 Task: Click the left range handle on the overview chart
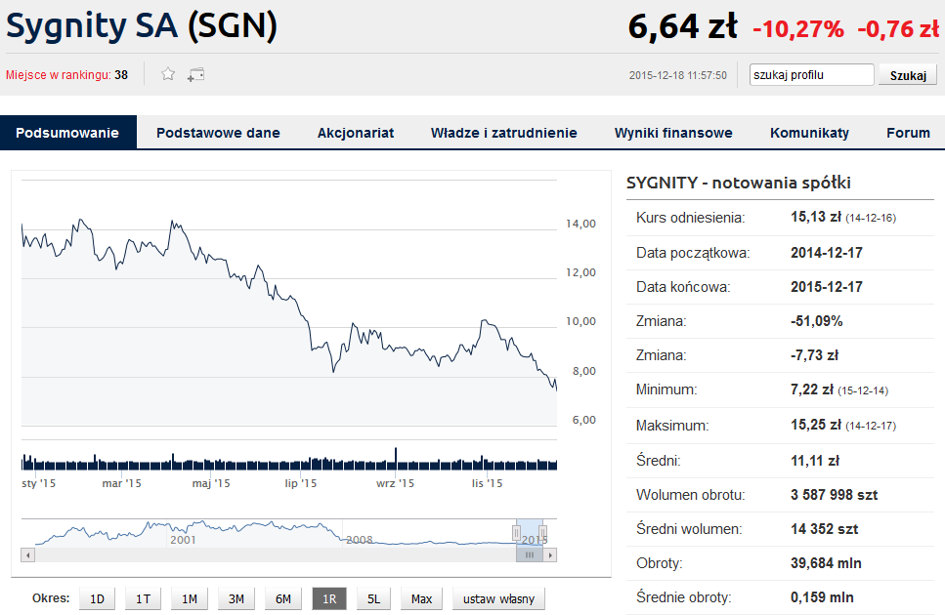[x=516, y=532]
